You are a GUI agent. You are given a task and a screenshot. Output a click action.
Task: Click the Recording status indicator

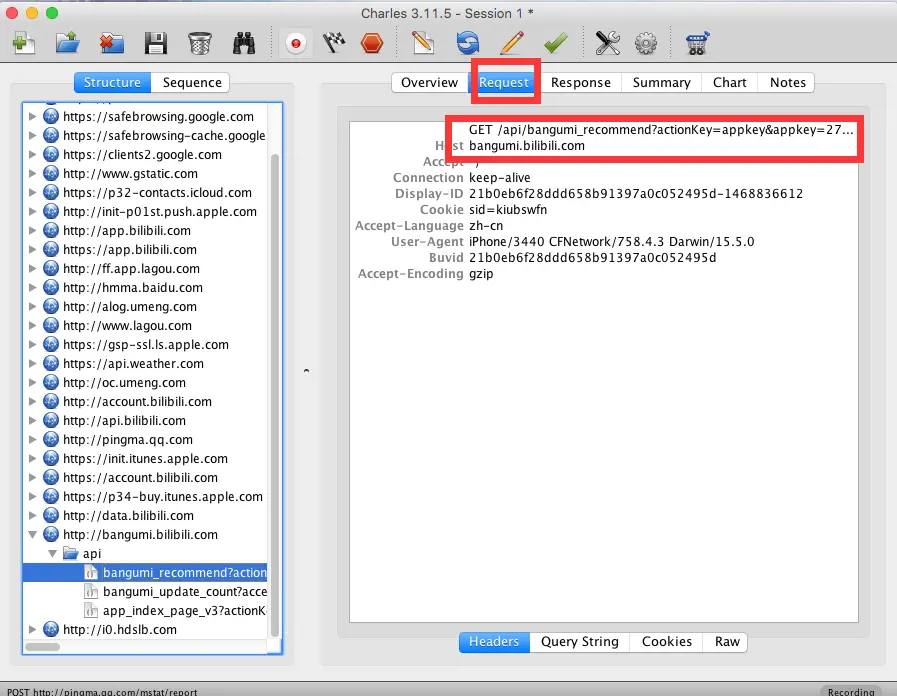click(851, 691)
